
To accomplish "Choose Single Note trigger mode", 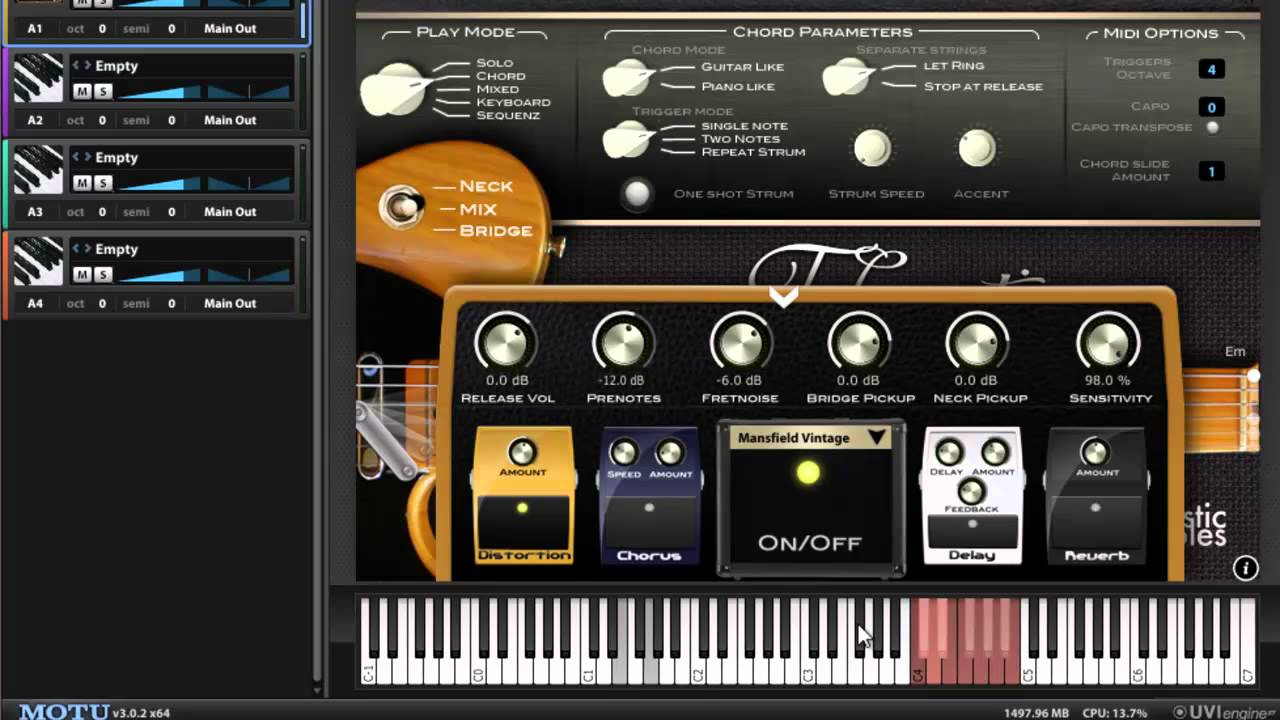I will click(744, 126).
